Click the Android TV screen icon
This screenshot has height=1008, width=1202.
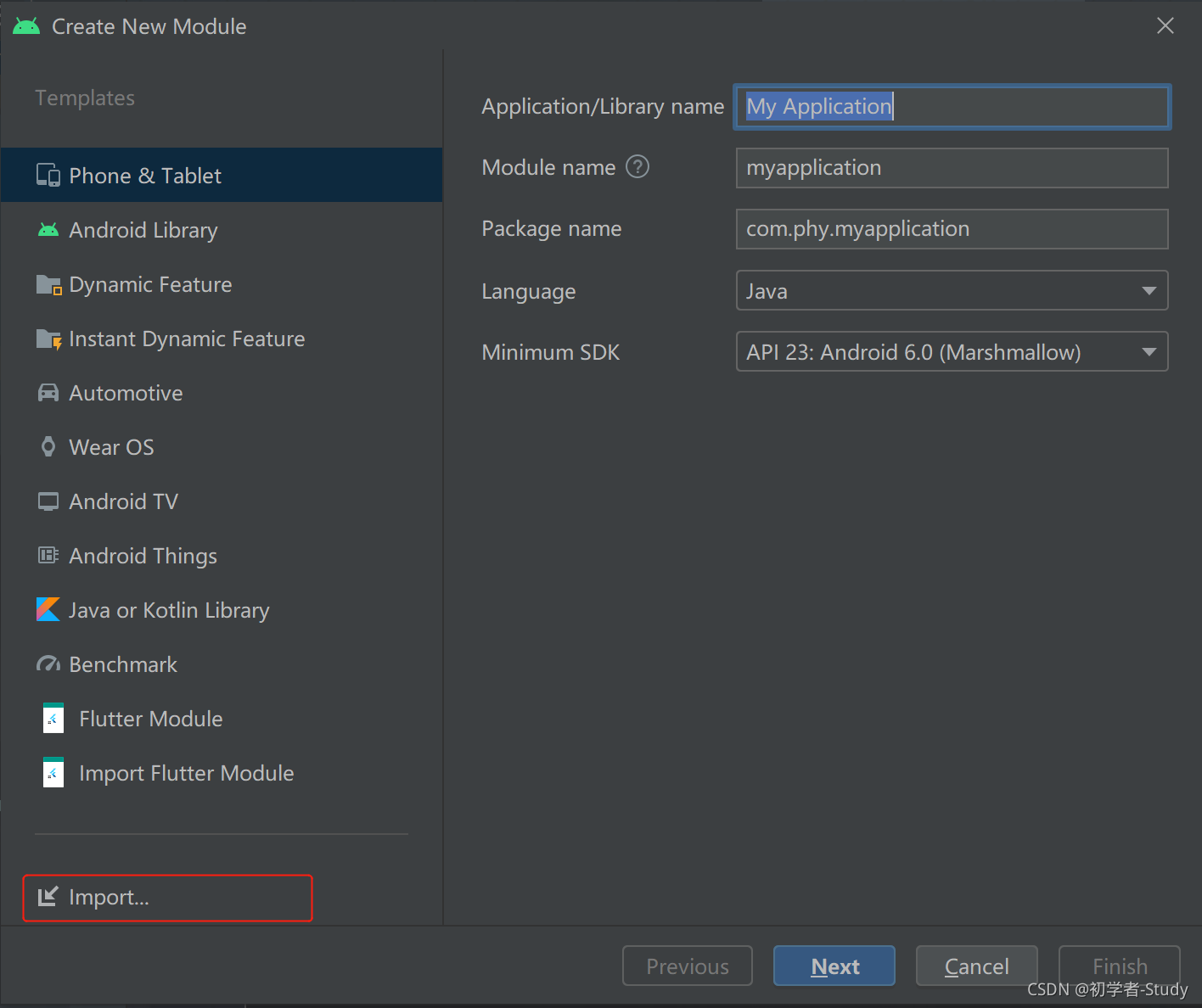(48, 501)
